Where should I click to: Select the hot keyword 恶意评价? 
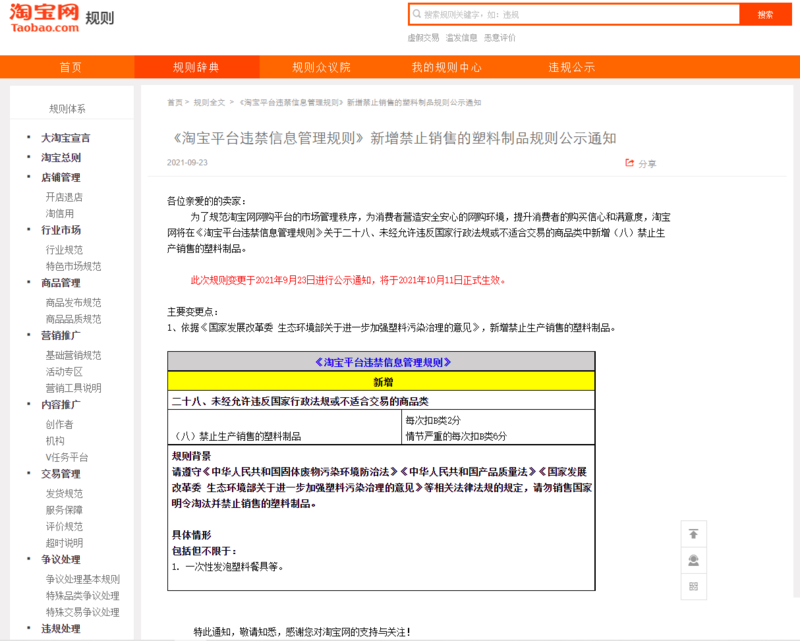point(499,38)
